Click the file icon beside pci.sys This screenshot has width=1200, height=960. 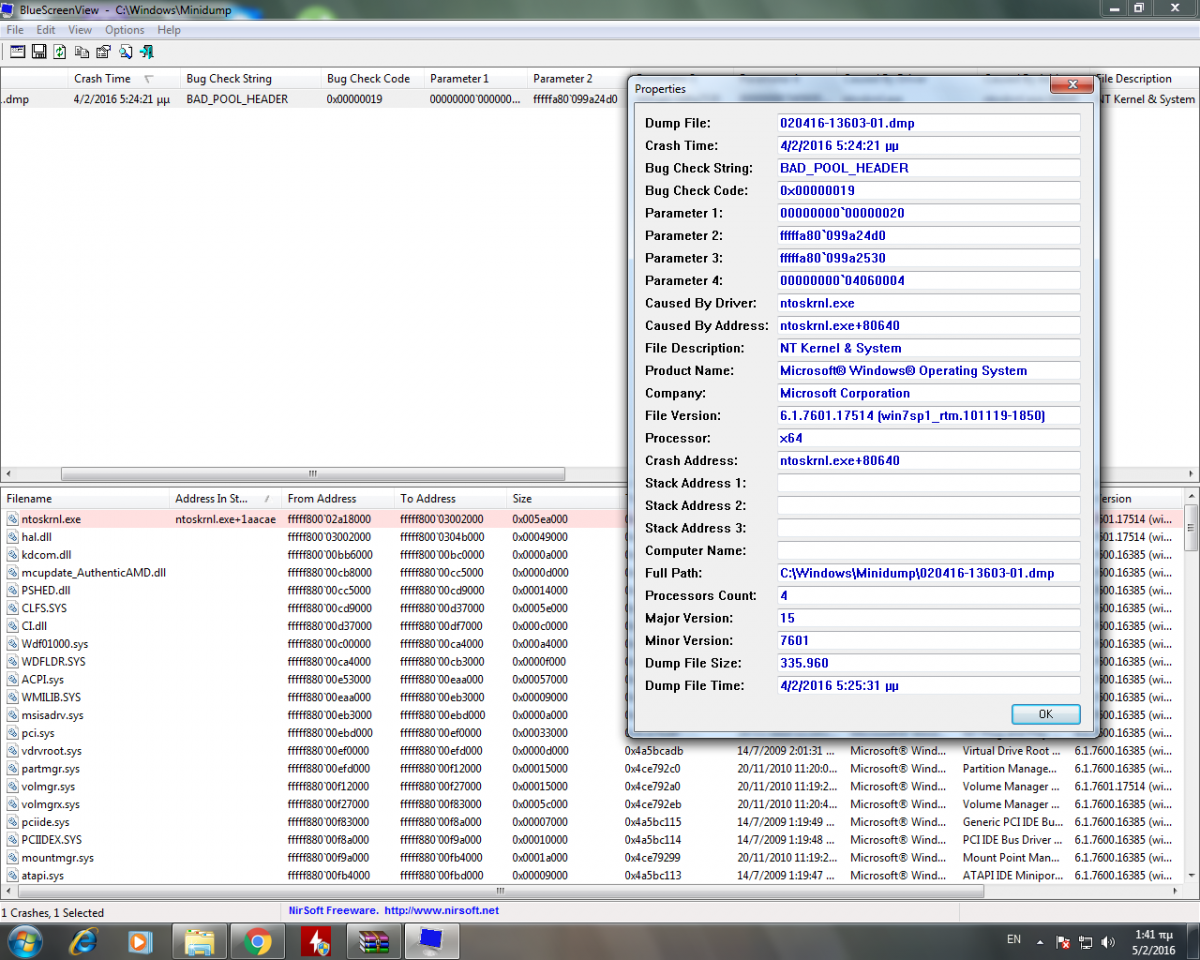point(12,733)
